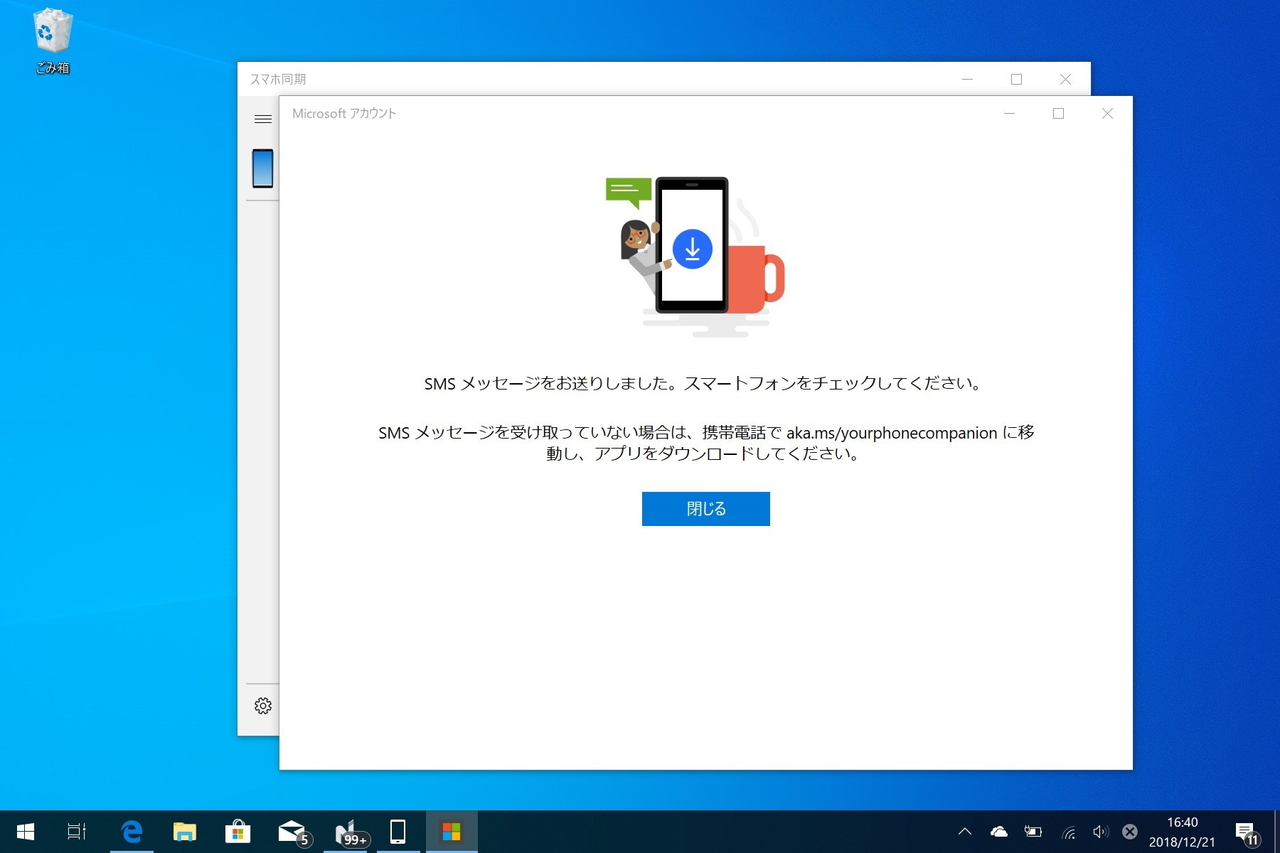Viewport: 1280px width, 853px height.
Task: Open the Microsoft Store taskbar icon
Action: point(238,831)
